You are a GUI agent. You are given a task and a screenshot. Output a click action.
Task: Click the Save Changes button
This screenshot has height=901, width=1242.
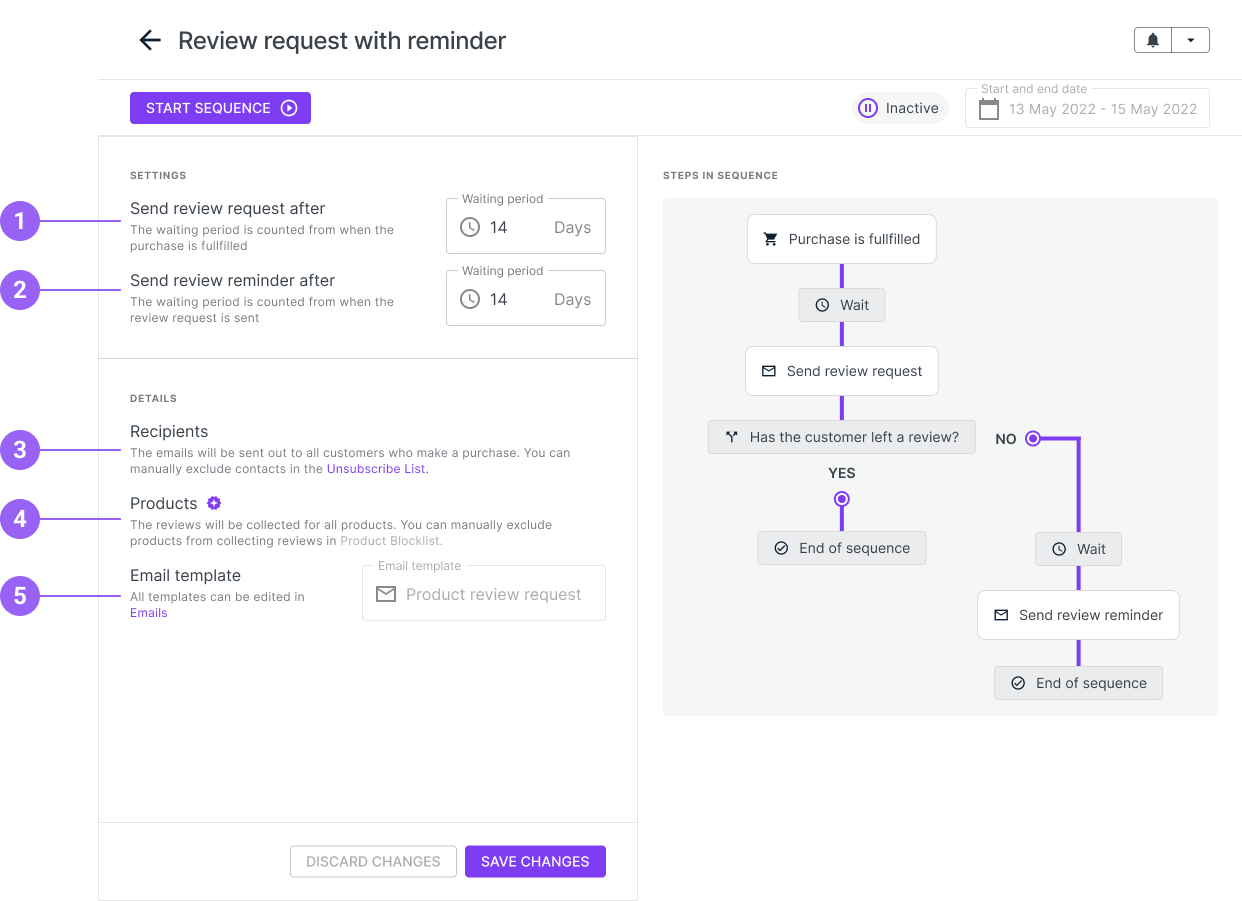point(535,861)
